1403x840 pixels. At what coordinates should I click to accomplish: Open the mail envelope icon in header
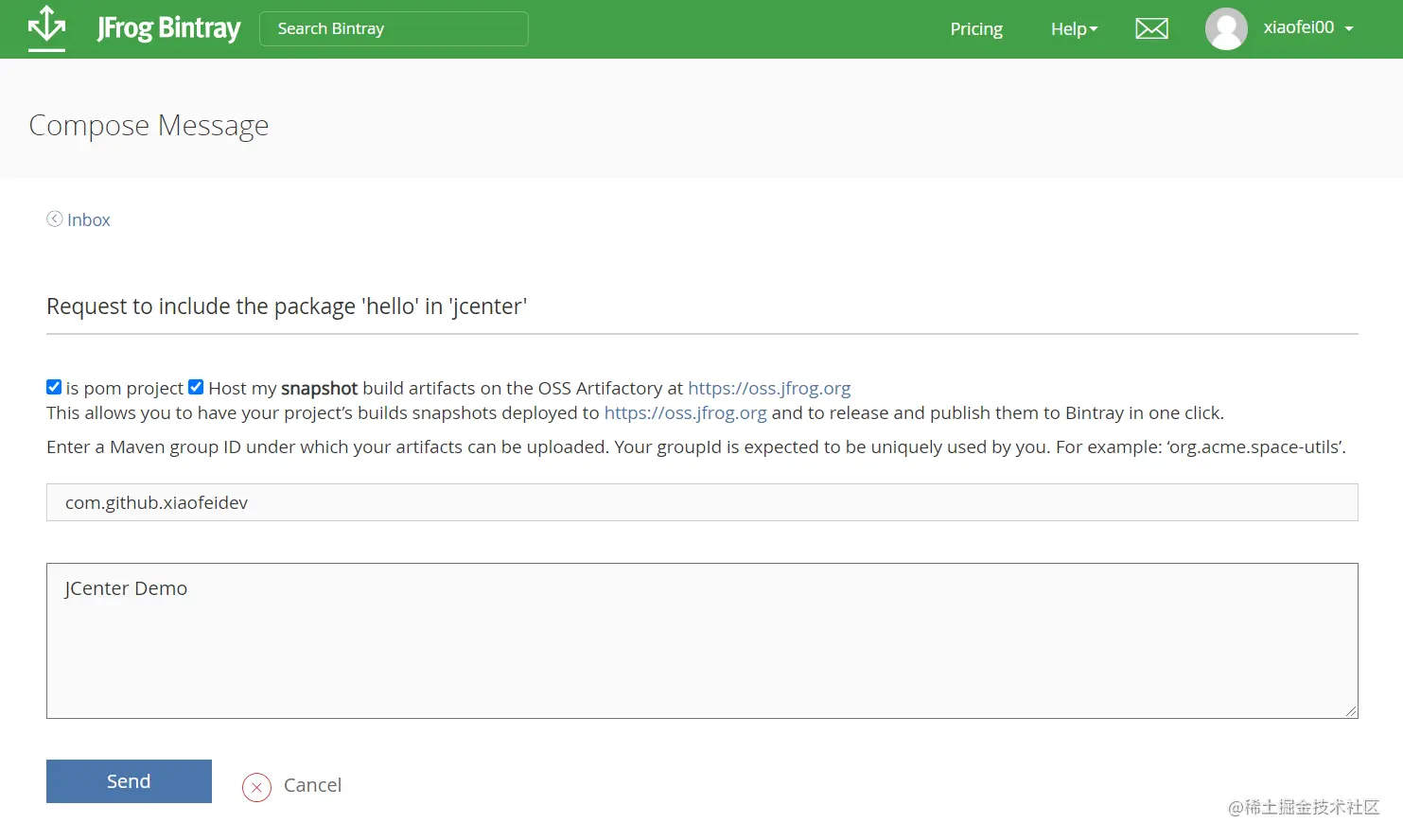[1151, 29]
